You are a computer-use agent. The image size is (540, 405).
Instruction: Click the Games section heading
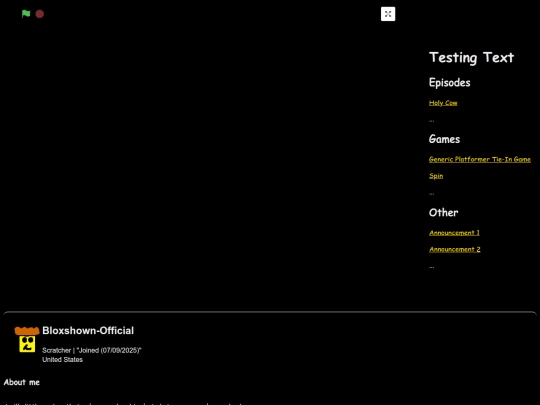point(444,139)
